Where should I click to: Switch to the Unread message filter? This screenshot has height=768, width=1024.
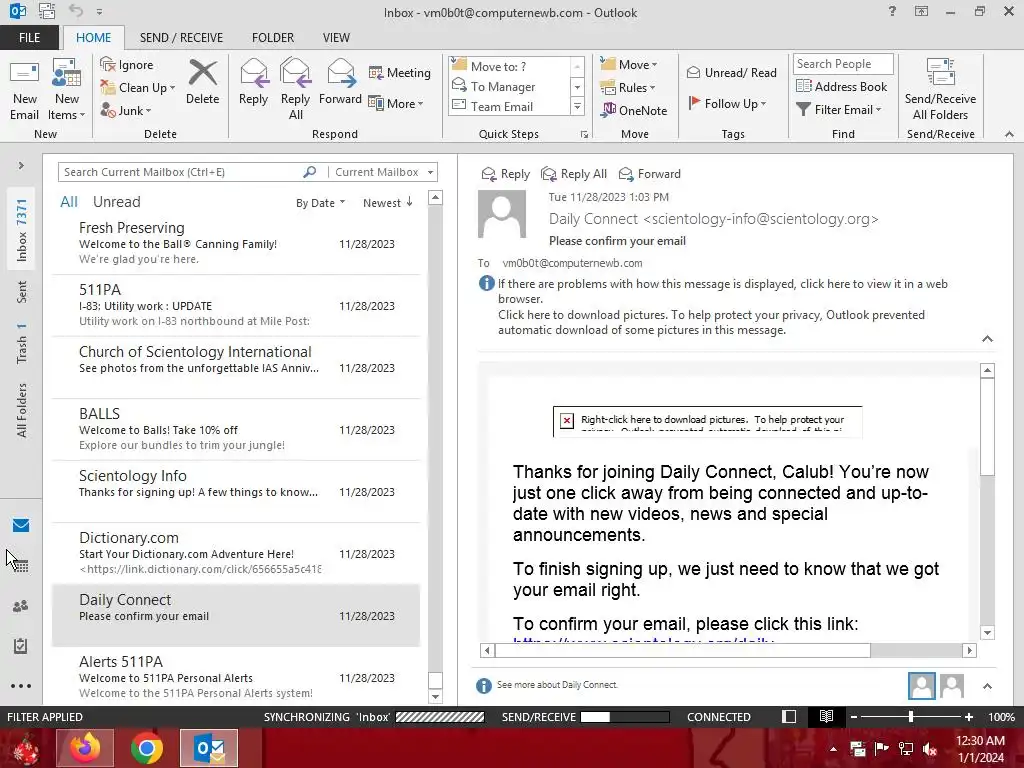(x=116, y=202)
